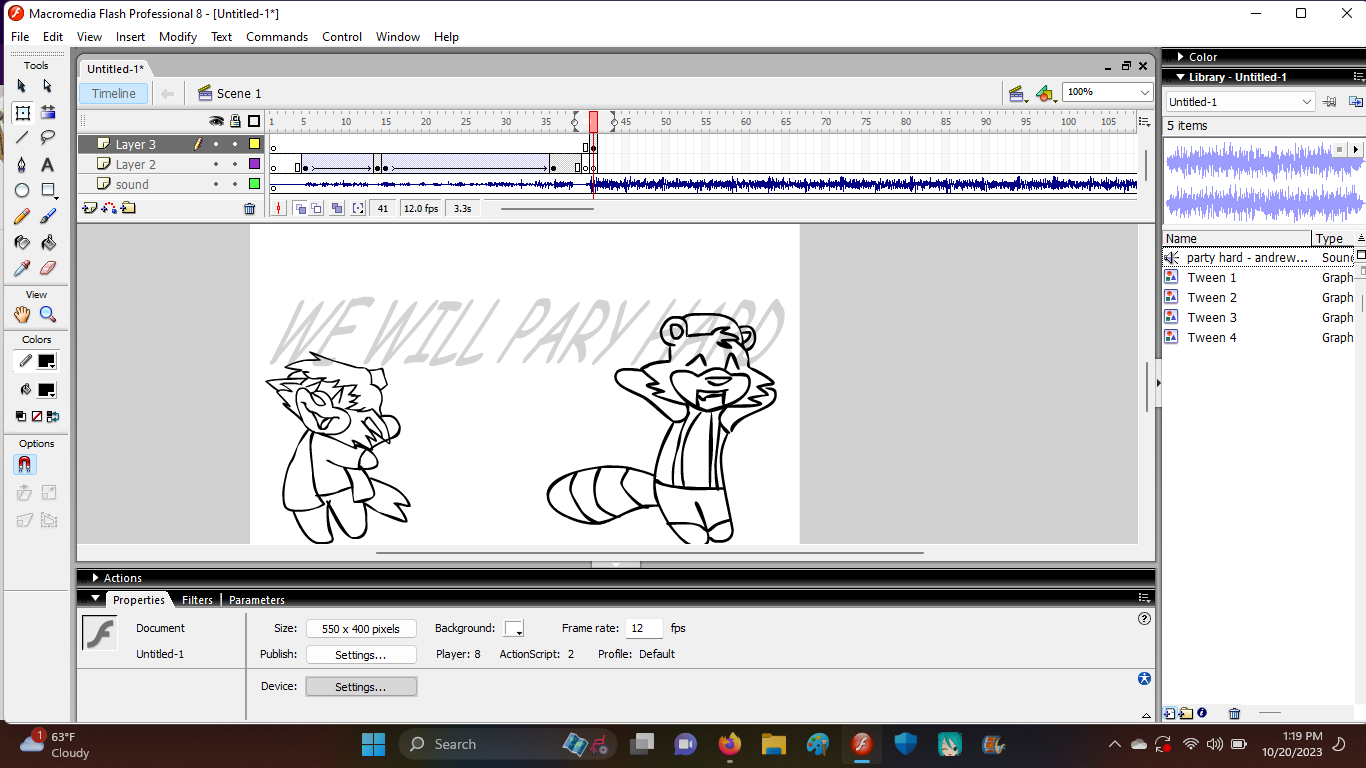1366x768 pixels.
Task: Enable the Onion Skin button
Action: [299, 208]
